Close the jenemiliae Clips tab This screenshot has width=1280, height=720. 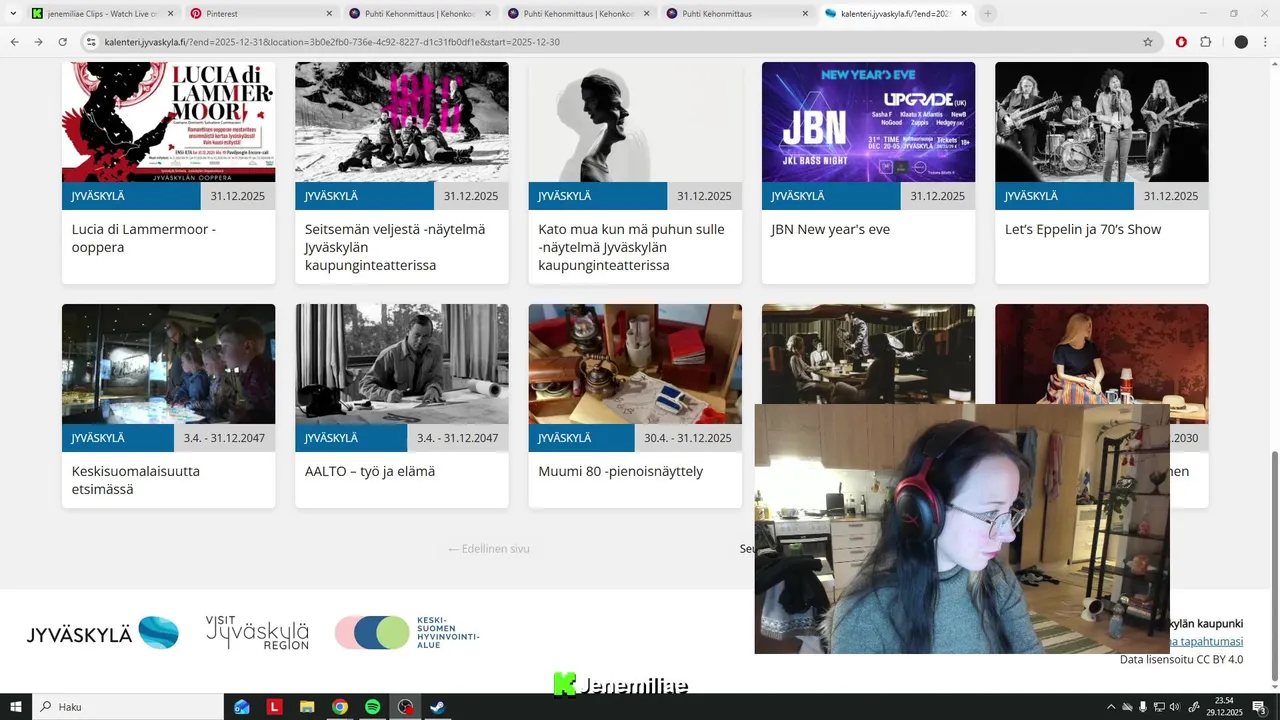coord(170,14)
